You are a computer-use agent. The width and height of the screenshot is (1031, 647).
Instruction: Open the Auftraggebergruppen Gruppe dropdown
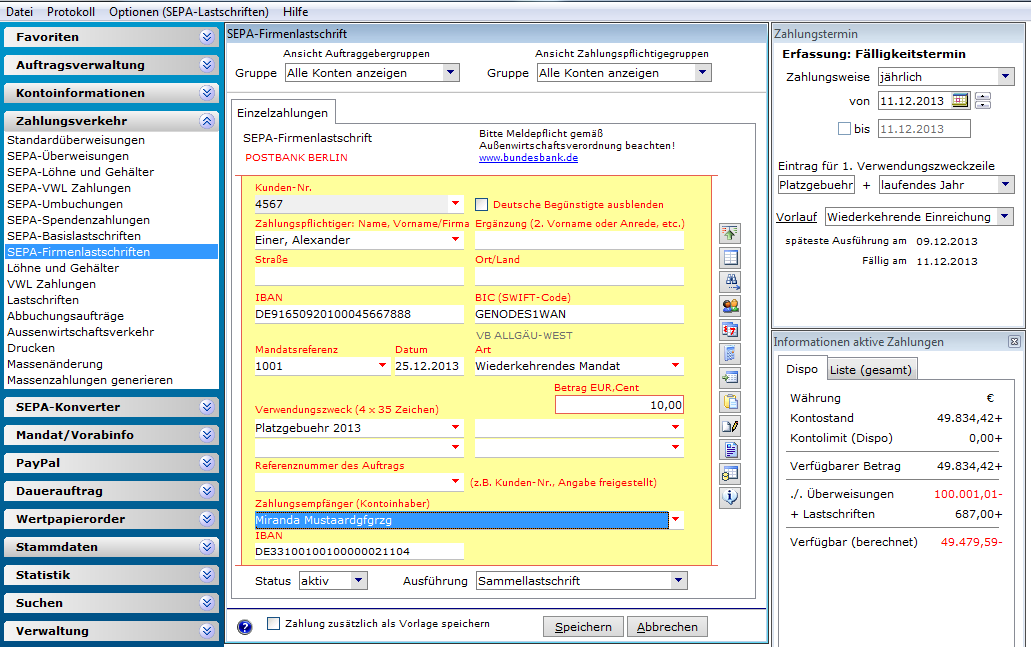450,73
